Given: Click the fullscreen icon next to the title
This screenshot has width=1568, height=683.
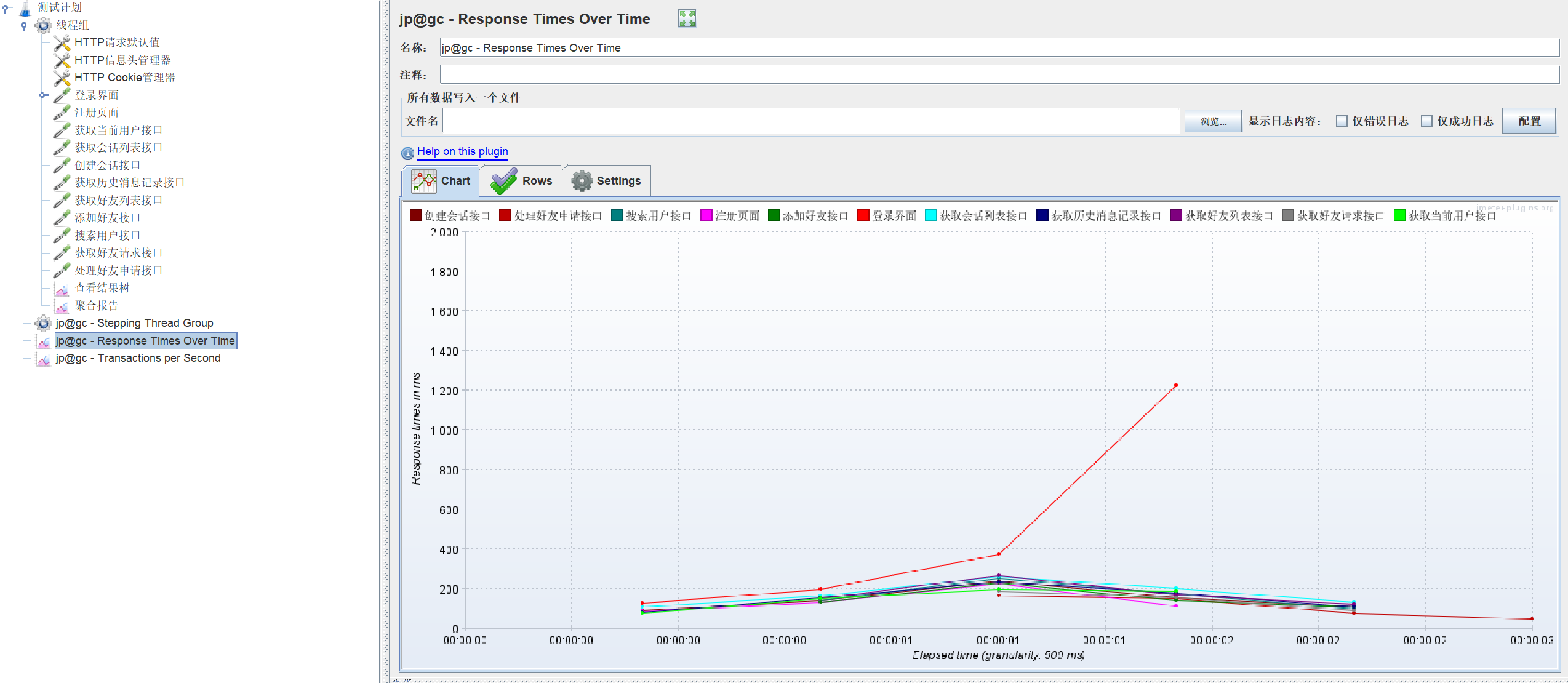Looking at the screenshot, I should [x=687, y=18].
